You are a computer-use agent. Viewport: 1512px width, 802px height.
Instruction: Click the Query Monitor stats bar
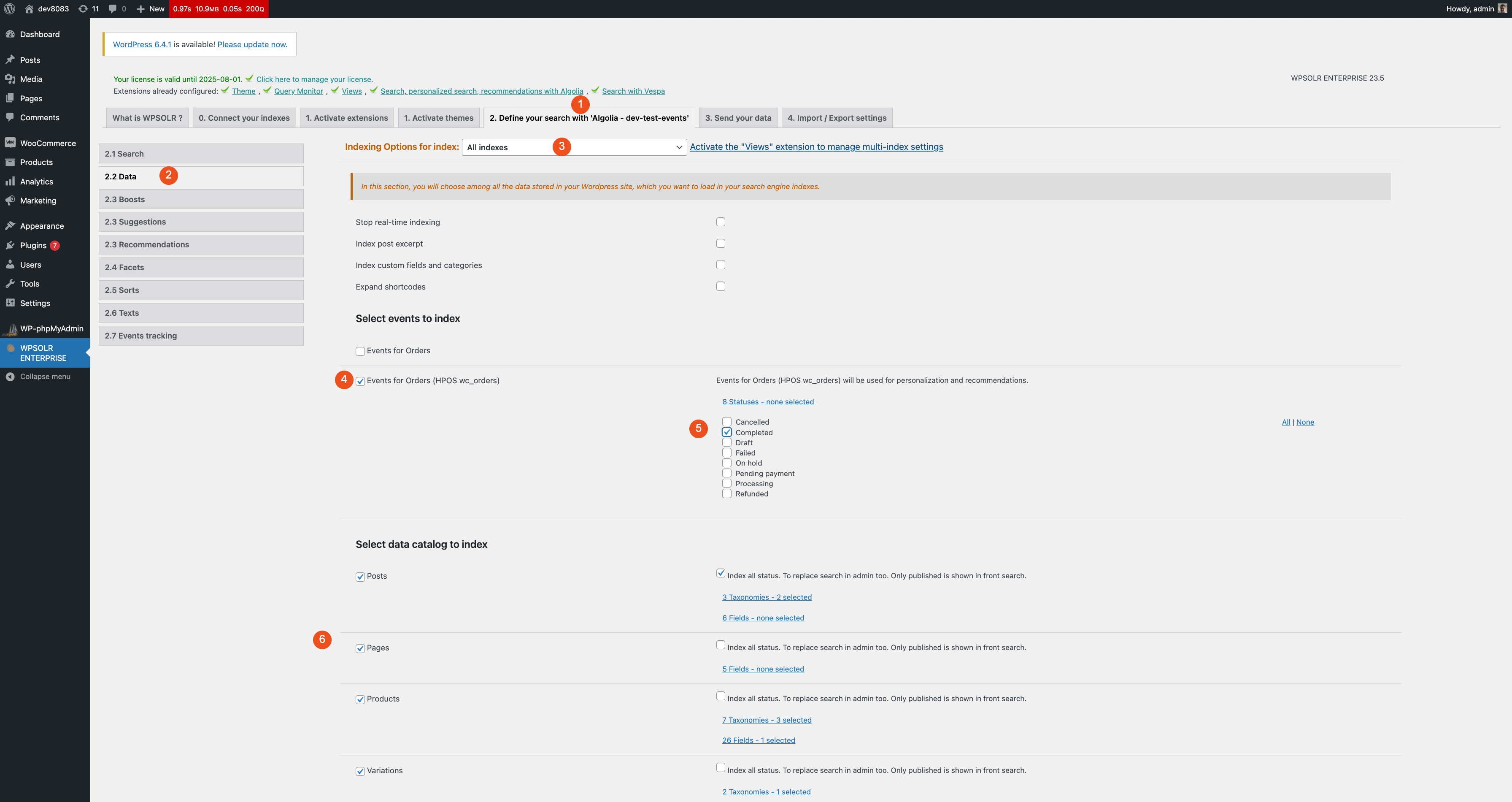219,9
